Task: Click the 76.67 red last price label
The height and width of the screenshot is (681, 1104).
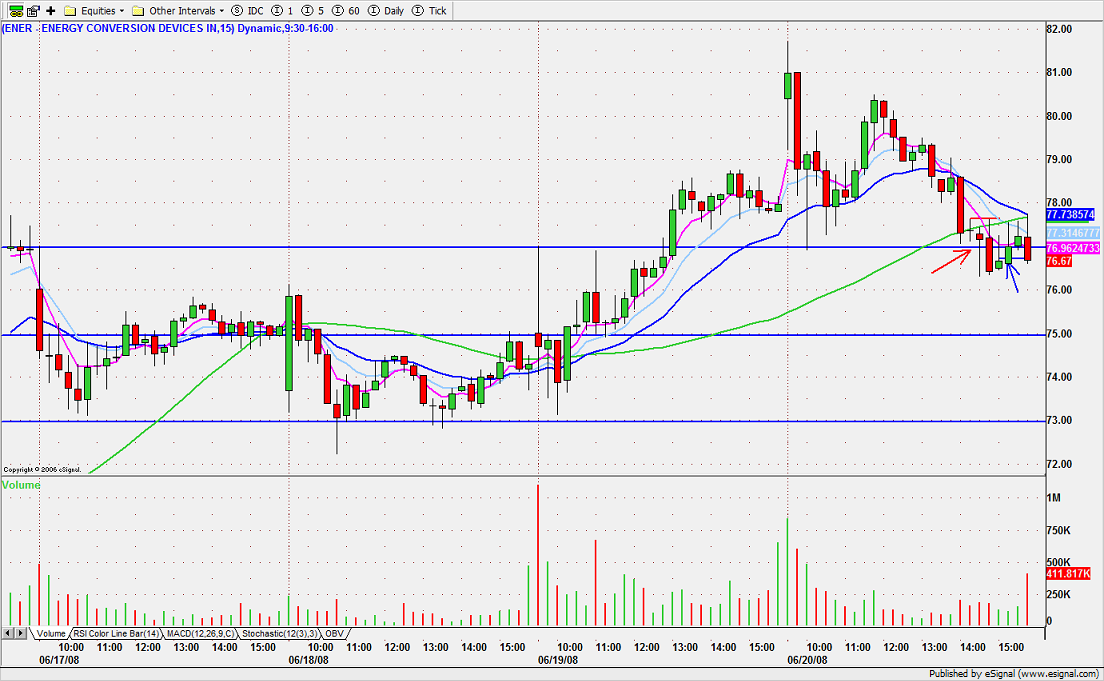Action: coord(1059,261)
